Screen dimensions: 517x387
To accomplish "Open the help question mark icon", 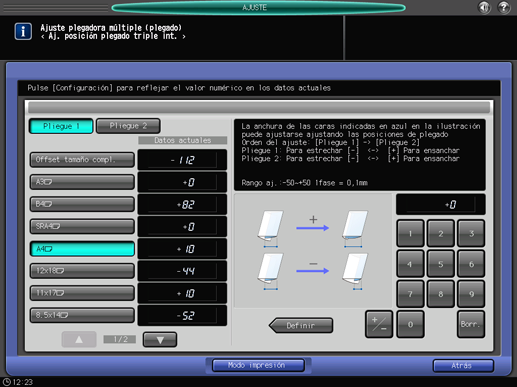I will point(504,7).
